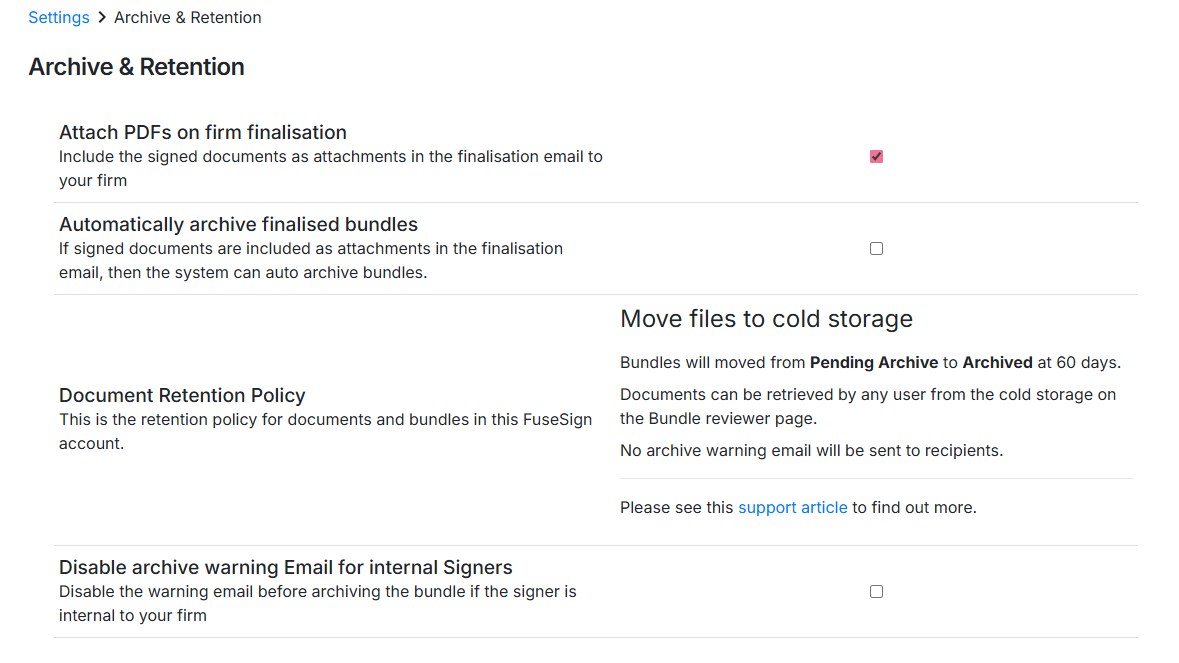This screenshot has height=663, width=1179.
Task: Go back to Settings via breadcrumb
Action: point(58,17)
